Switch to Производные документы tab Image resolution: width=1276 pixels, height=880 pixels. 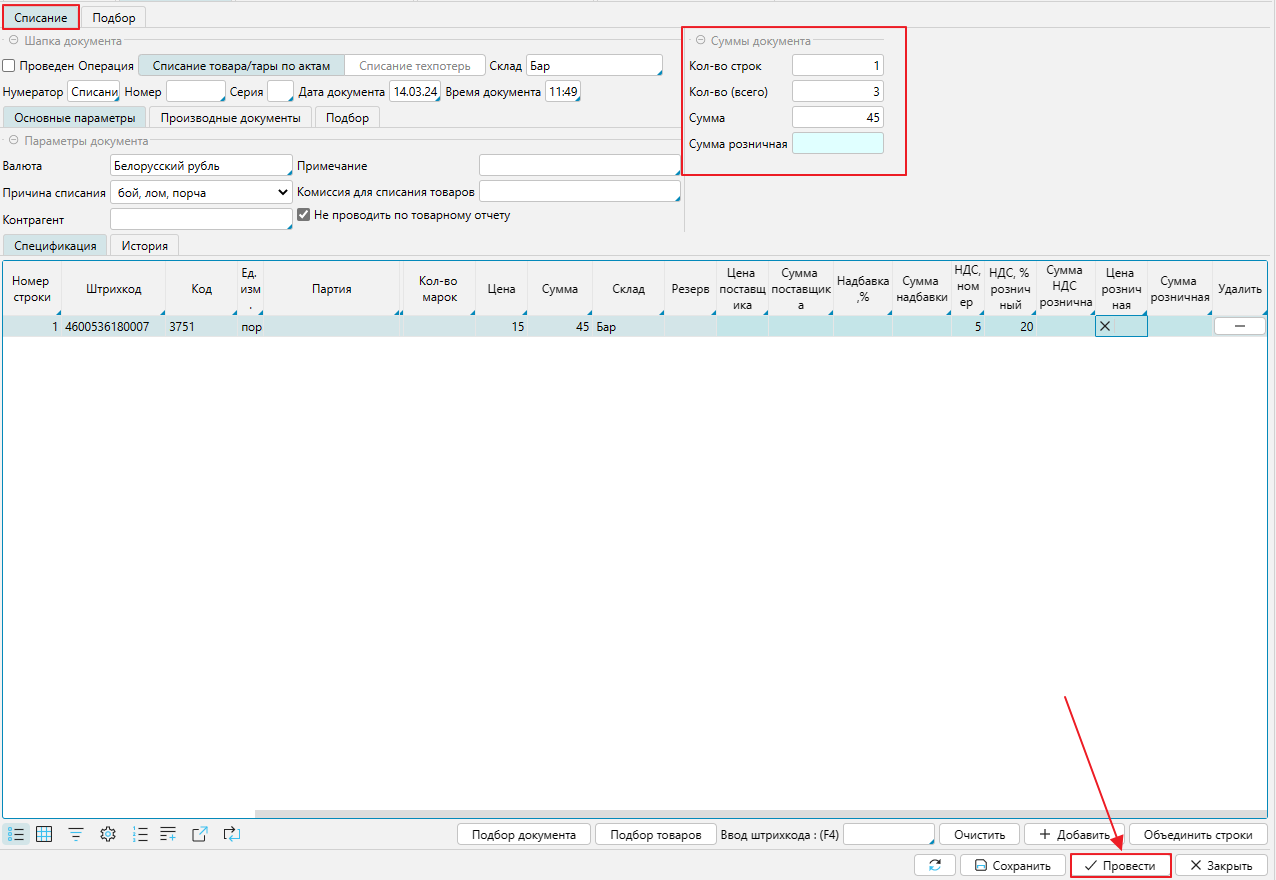point(230,118)
